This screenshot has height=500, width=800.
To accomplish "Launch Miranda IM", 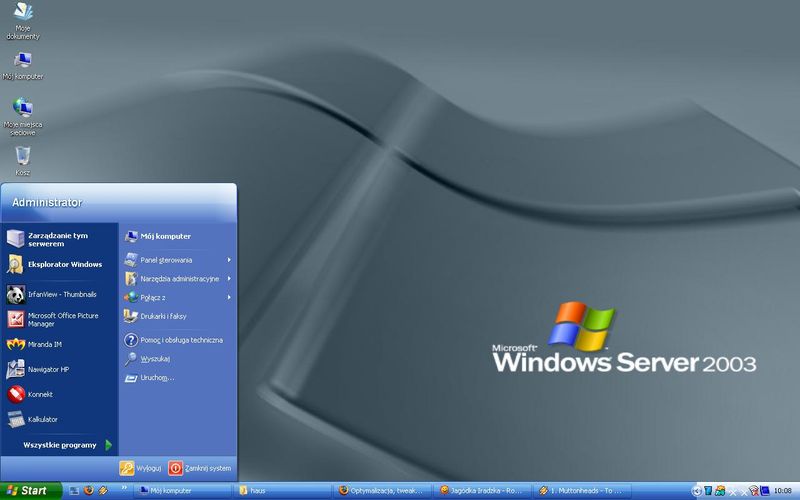I will (59, 344).
